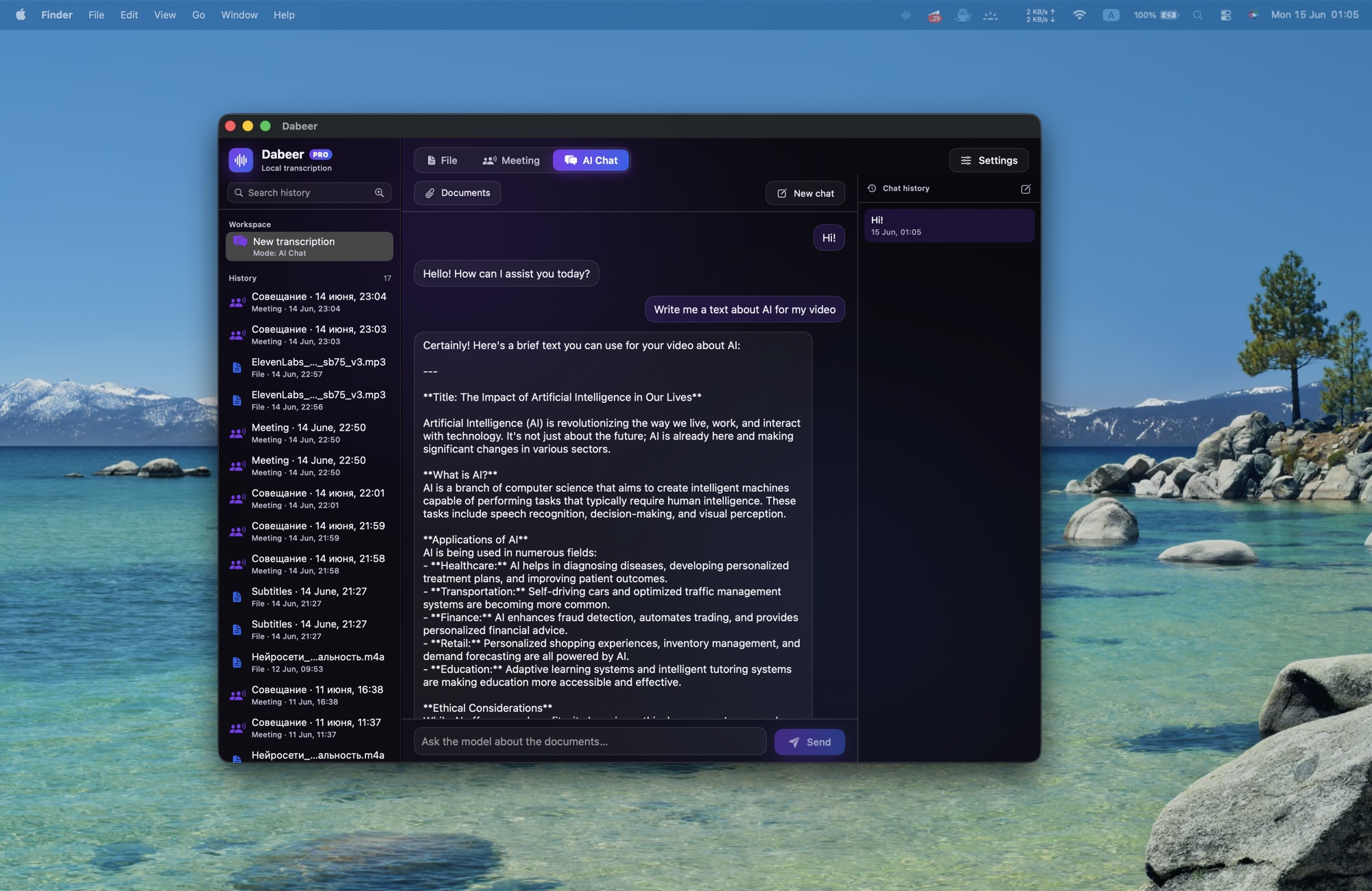Select the AI Chat tab

pos(591,161)
